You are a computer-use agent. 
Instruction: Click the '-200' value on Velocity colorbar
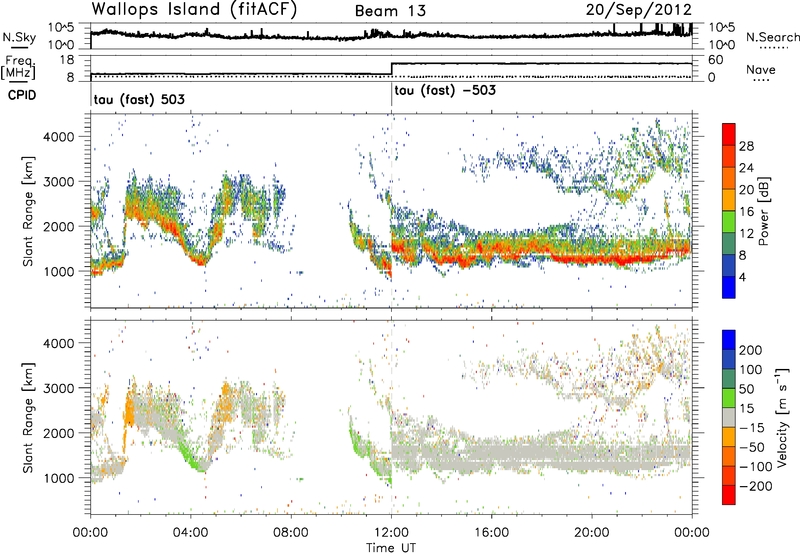(754, 486)
